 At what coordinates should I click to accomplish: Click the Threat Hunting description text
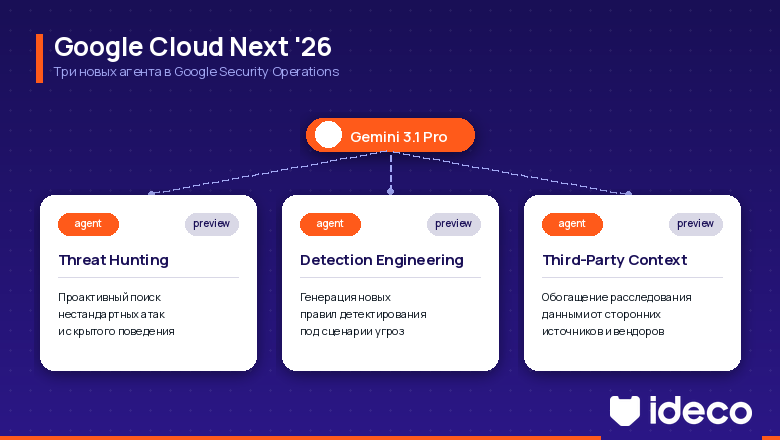tap(116, 314)
